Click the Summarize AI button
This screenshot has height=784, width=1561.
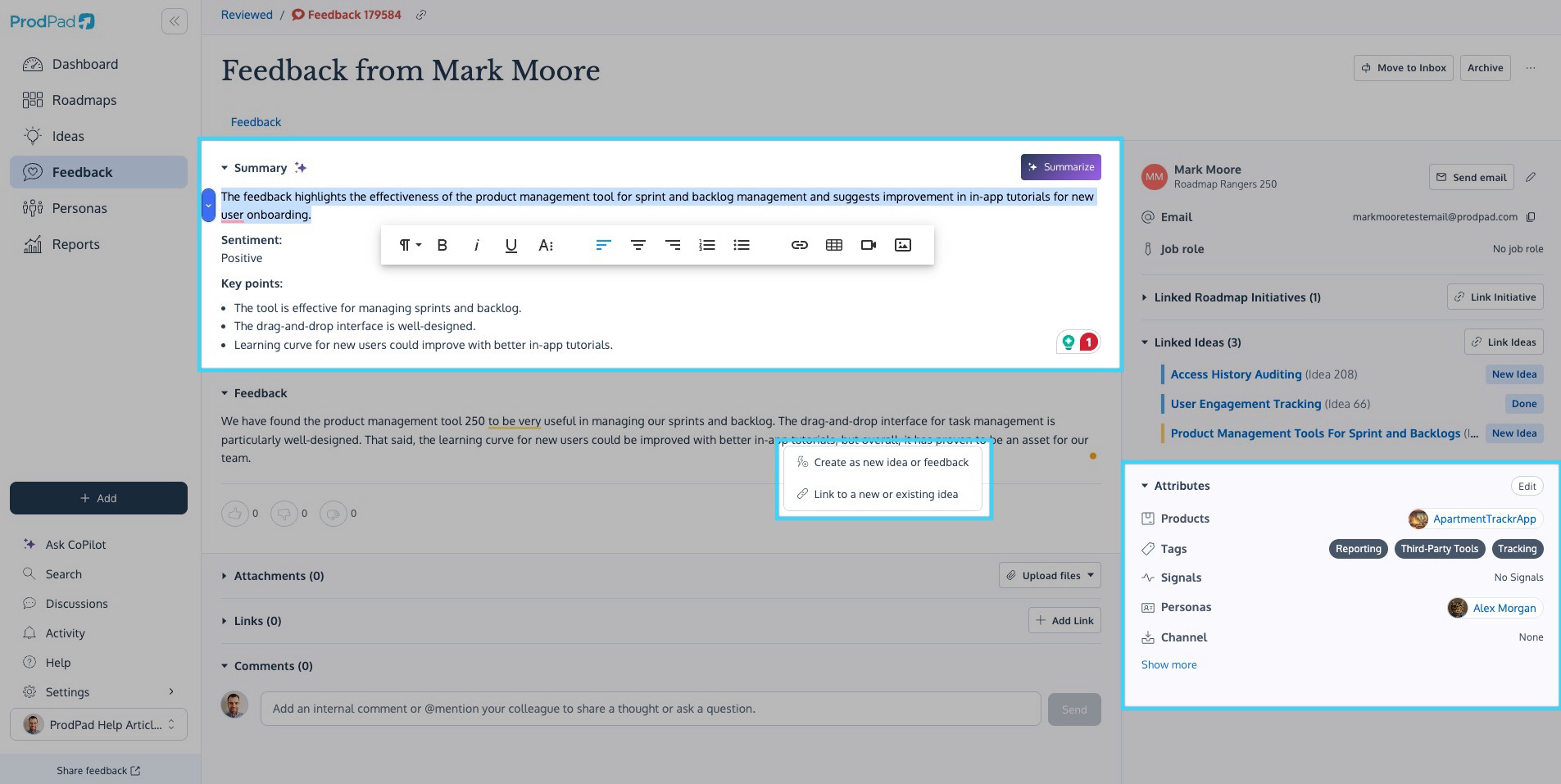pyautogui.click(x=1060, y=167)
